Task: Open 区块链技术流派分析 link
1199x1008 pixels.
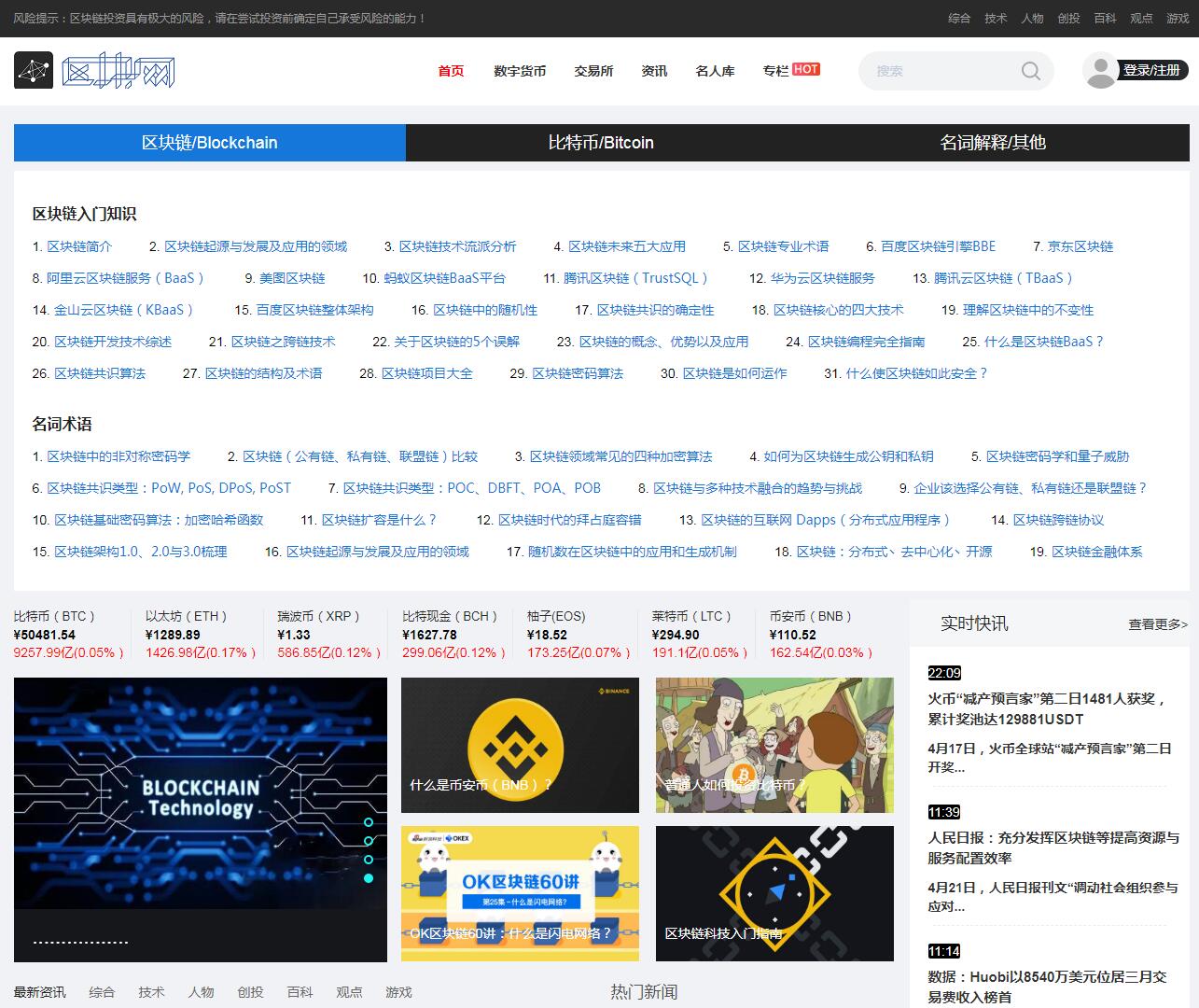Action: (x=457, y=246)
